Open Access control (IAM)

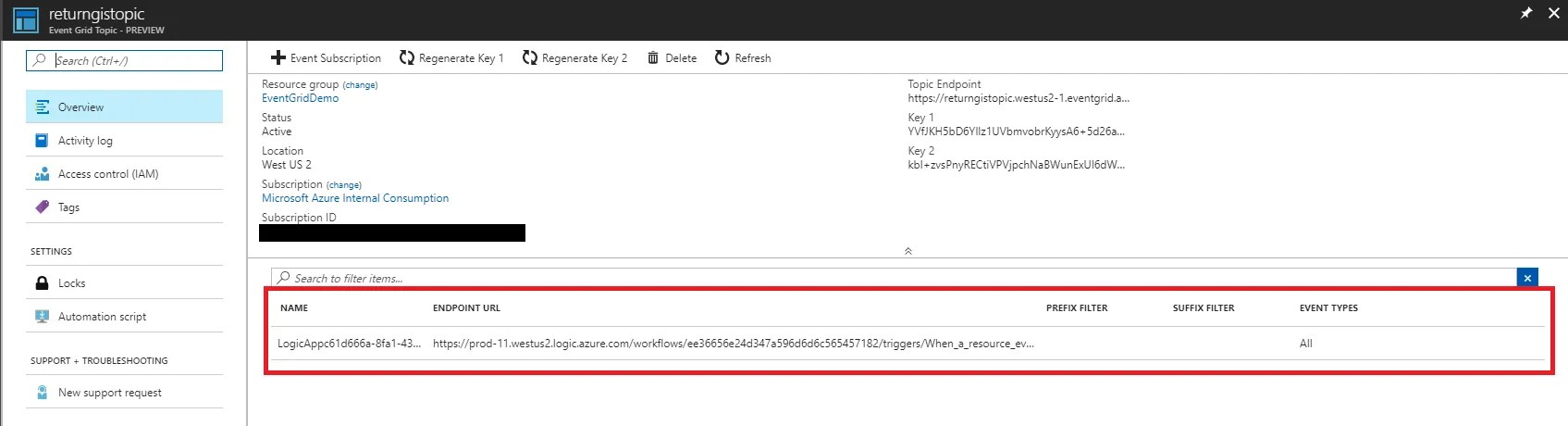[125, 174]
